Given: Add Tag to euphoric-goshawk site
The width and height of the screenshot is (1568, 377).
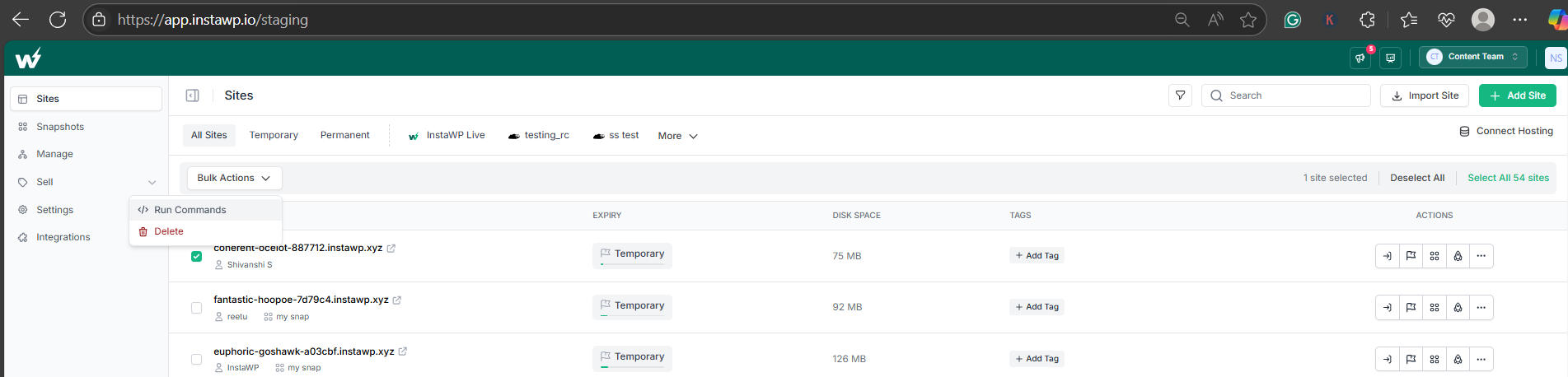Looking at the screenshot, I should (1037, 359).
